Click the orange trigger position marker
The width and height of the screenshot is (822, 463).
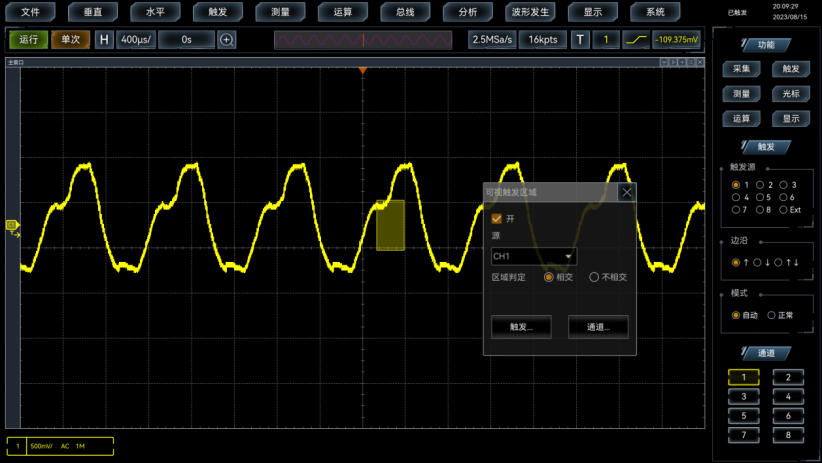pyautogui.click(x=363, y=71)
